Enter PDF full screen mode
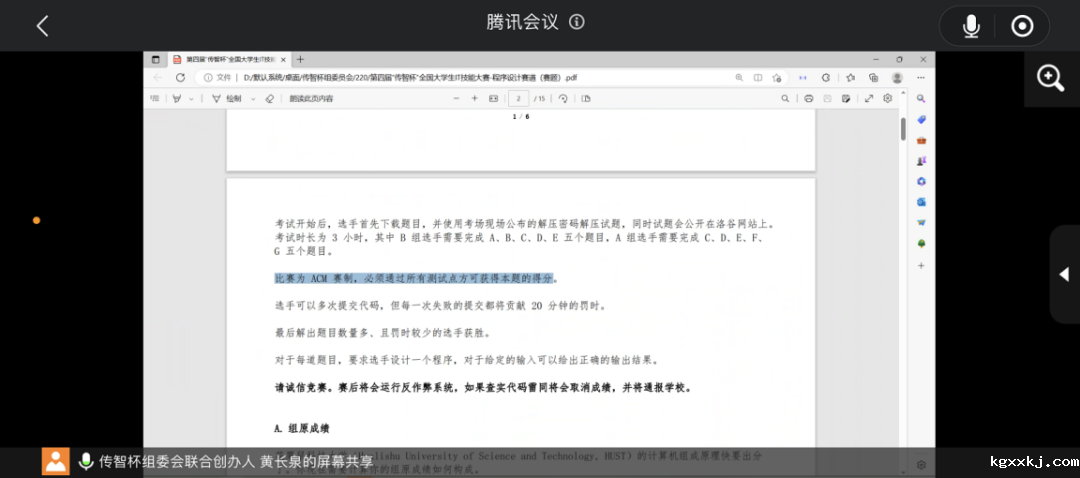The width and height of the screenshot is (1080, 478). tap(869, 98)
